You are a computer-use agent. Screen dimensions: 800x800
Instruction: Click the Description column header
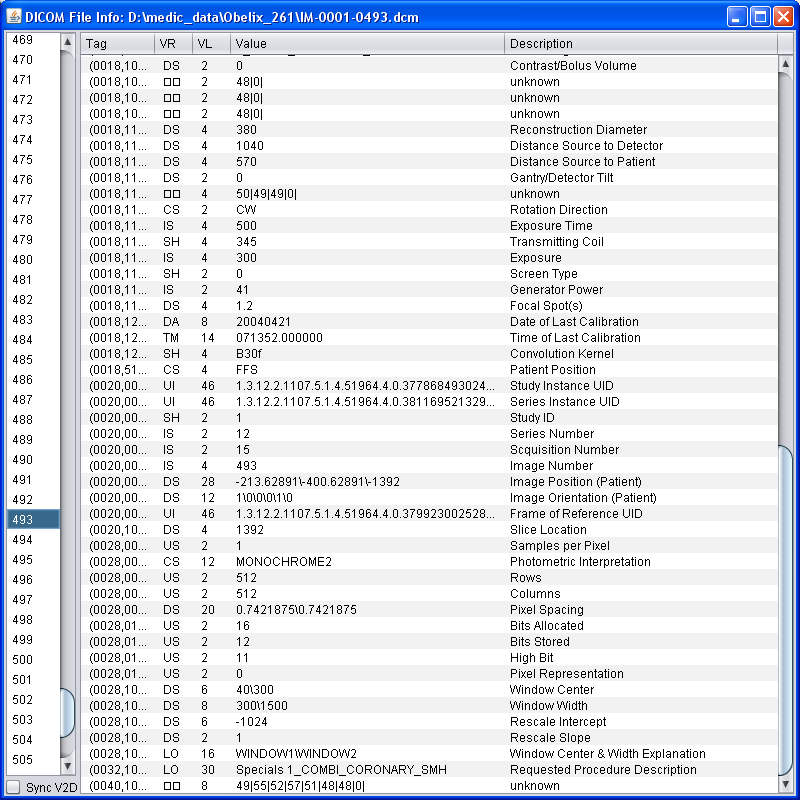640,44
